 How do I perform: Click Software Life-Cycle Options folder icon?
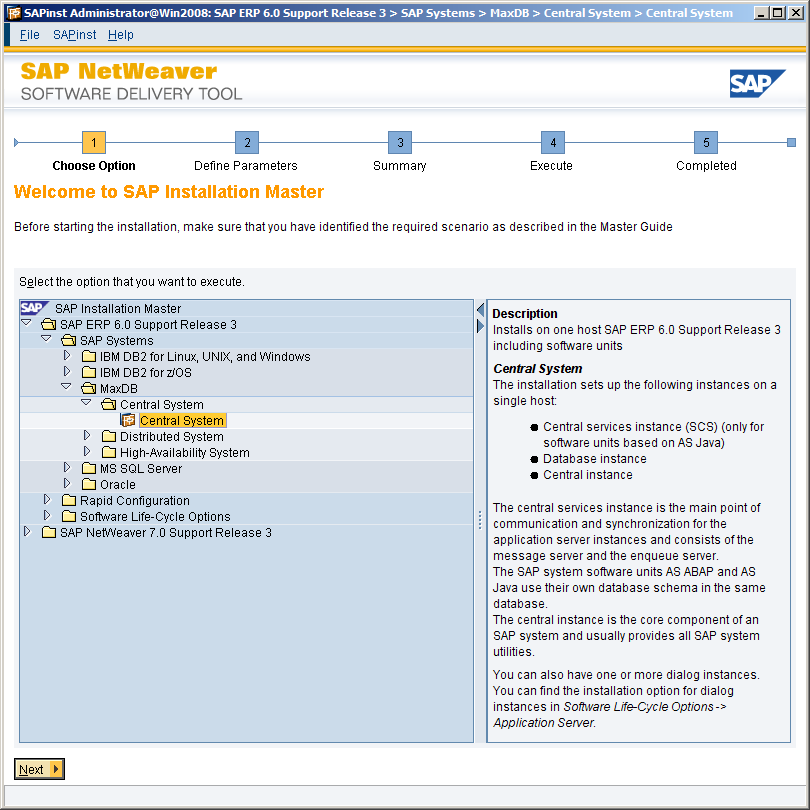[x=69, y=517]
